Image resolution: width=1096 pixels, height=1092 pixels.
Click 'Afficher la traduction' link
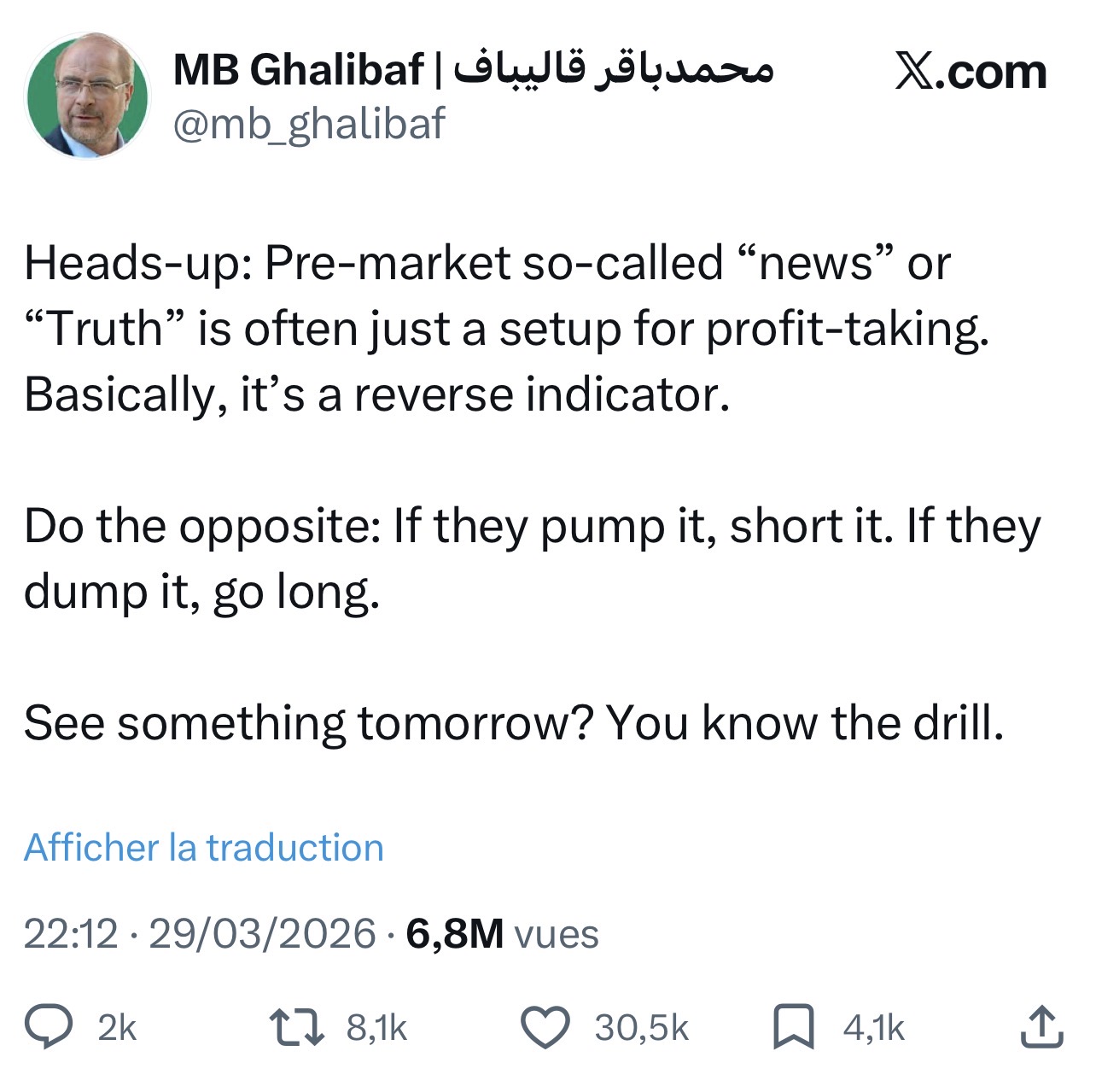[x=204, y=848]
